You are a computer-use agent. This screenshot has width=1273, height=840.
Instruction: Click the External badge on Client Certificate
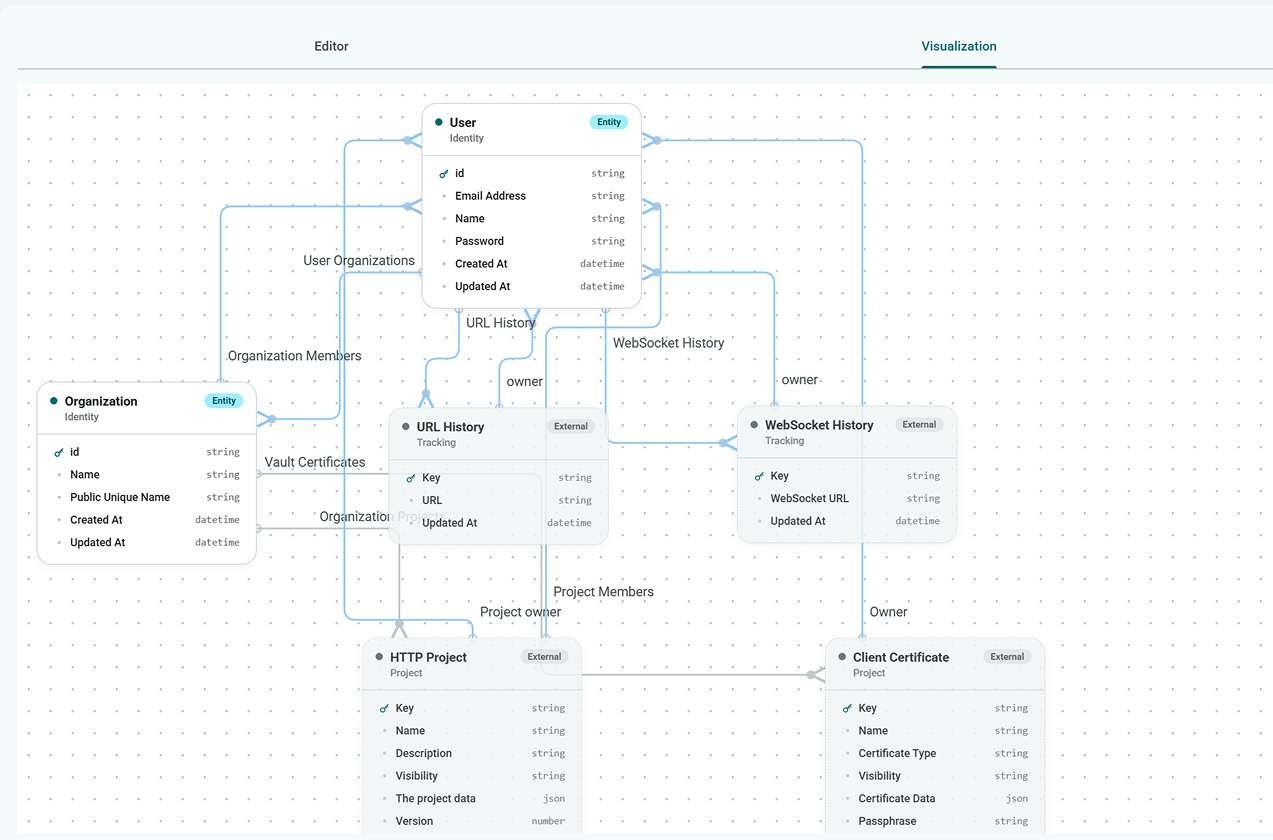(1007, 657)
